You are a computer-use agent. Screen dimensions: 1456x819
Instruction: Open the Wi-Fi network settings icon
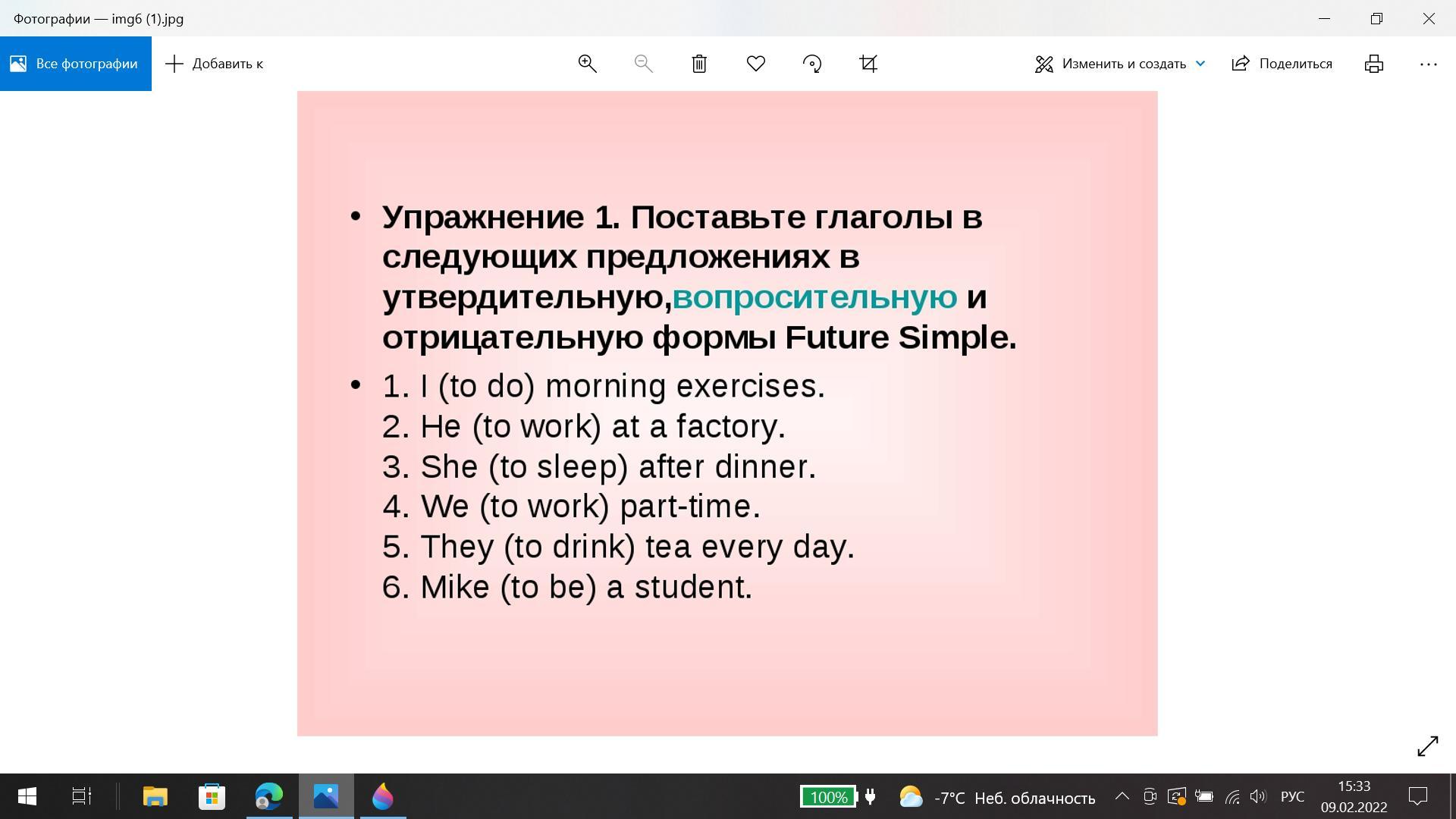pyautogui.click(x=1232, y=796)
